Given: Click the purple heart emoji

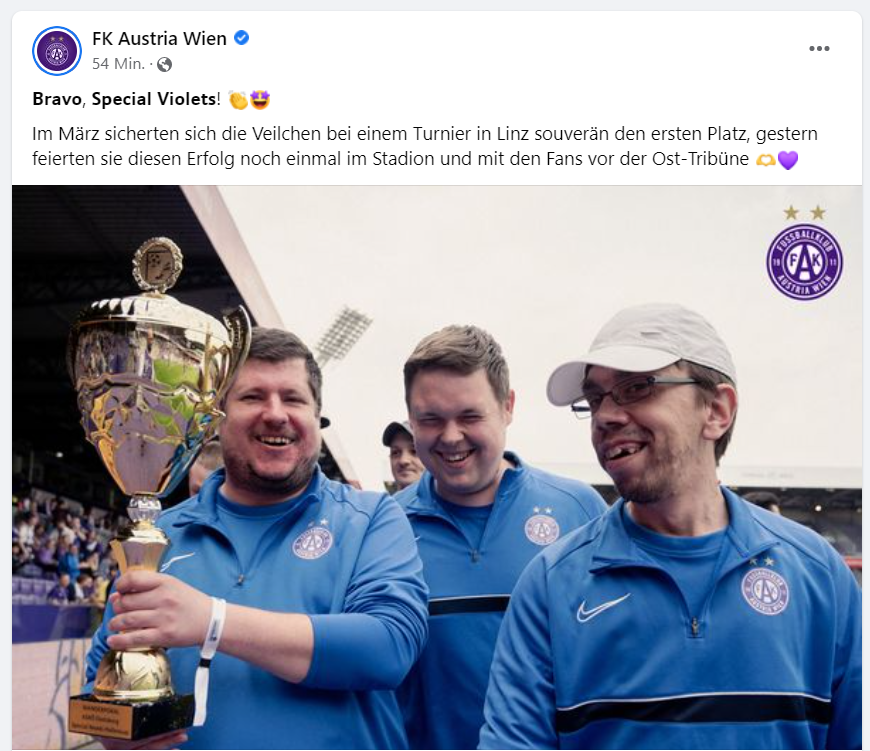Looking at the screenshot, I should click(788, 160).
